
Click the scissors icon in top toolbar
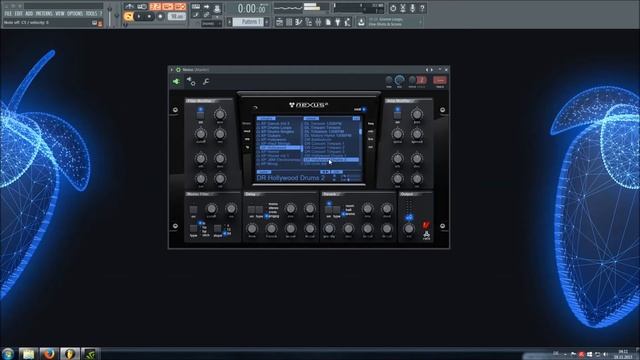click(x=402, y=8)
